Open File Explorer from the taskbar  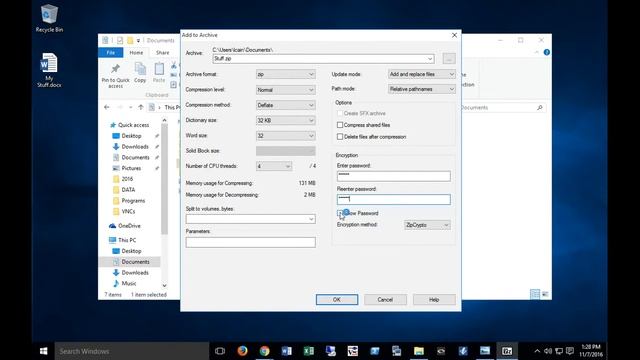419,351
